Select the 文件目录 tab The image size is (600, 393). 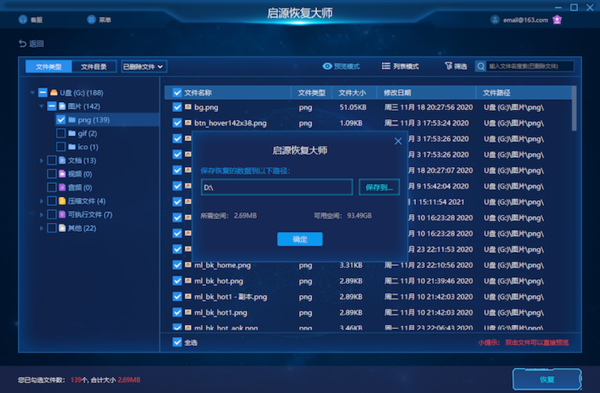click(x=94, y=67)
